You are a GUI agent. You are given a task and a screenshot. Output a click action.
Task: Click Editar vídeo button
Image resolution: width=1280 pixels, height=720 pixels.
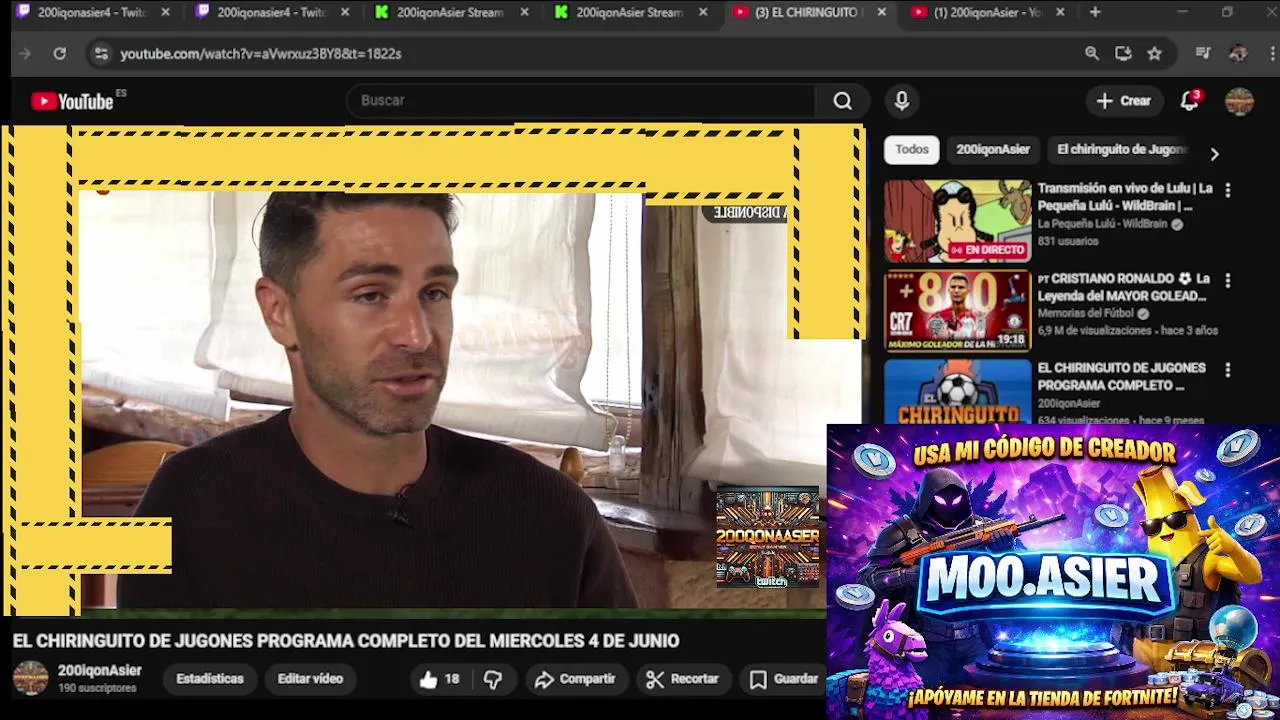(310, 679)
